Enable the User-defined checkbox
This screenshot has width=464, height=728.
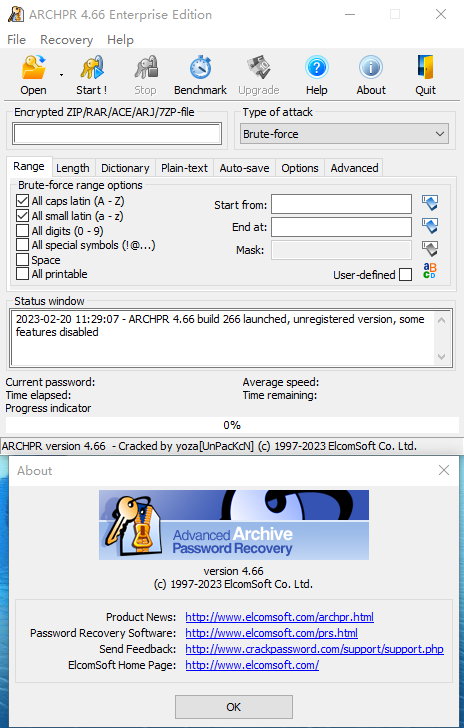pyautogui.click(x=405, y=274)
